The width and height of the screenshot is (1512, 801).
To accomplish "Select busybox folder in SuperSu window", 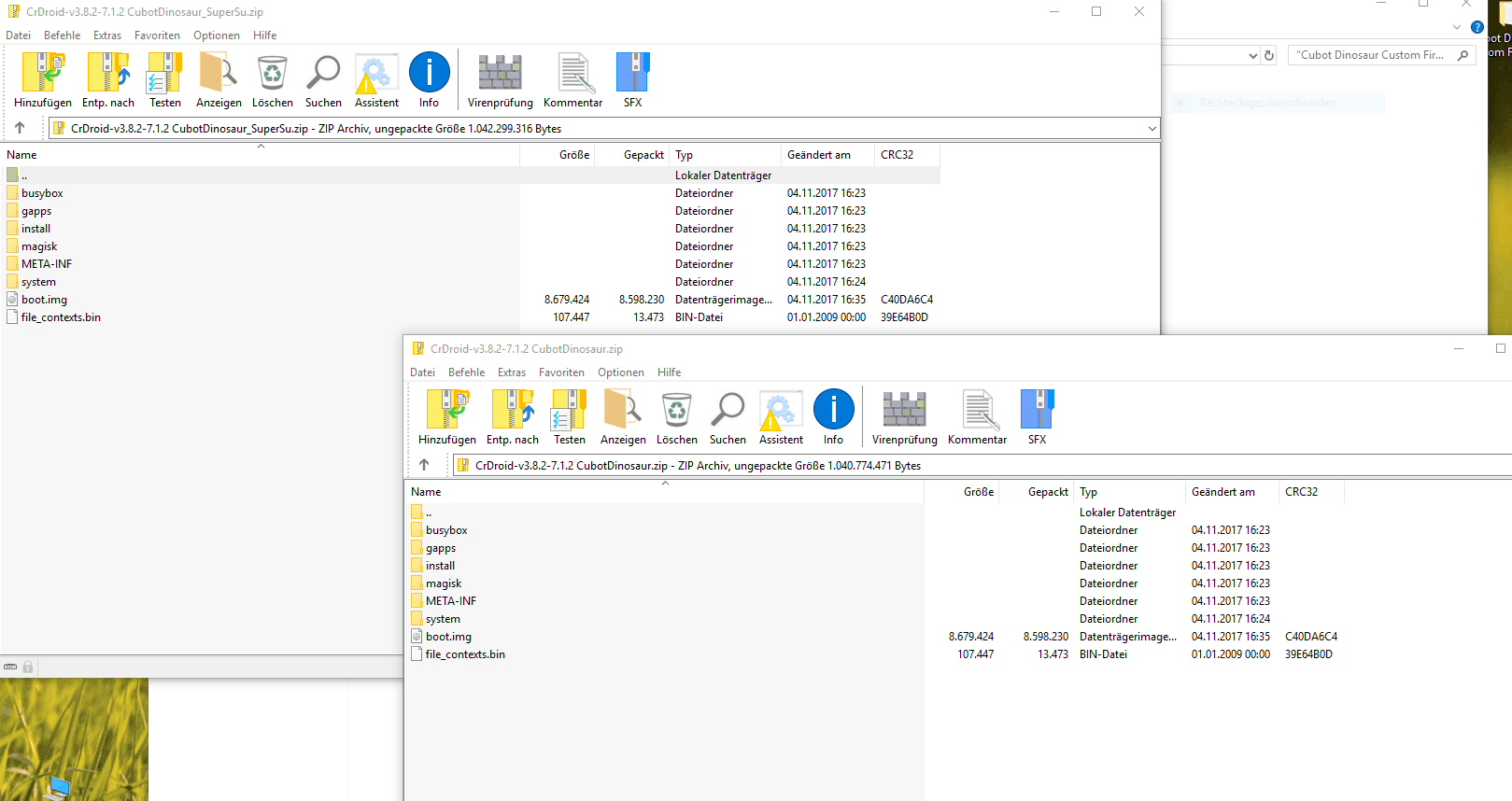I will (x=42, y=193).
